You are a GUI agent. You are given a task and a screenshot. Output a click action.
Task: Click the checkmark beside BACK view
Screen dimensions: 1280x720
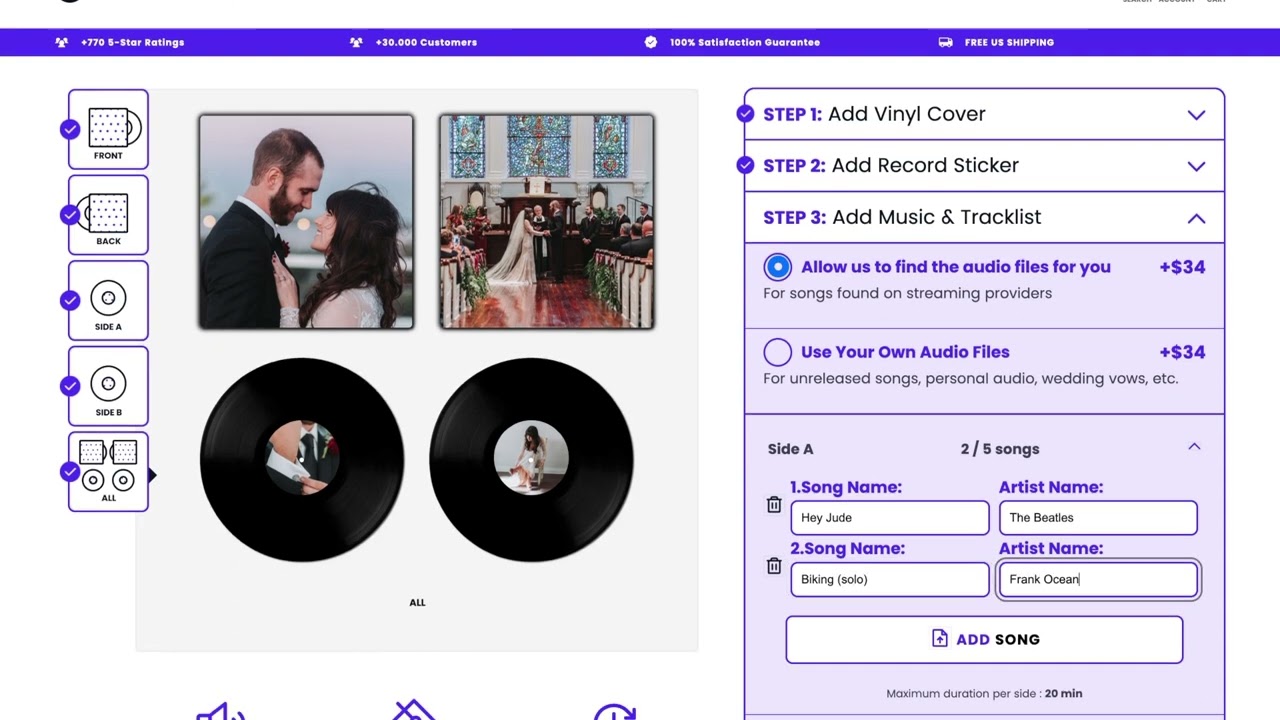pyautogui.click(x=69, y=215)
